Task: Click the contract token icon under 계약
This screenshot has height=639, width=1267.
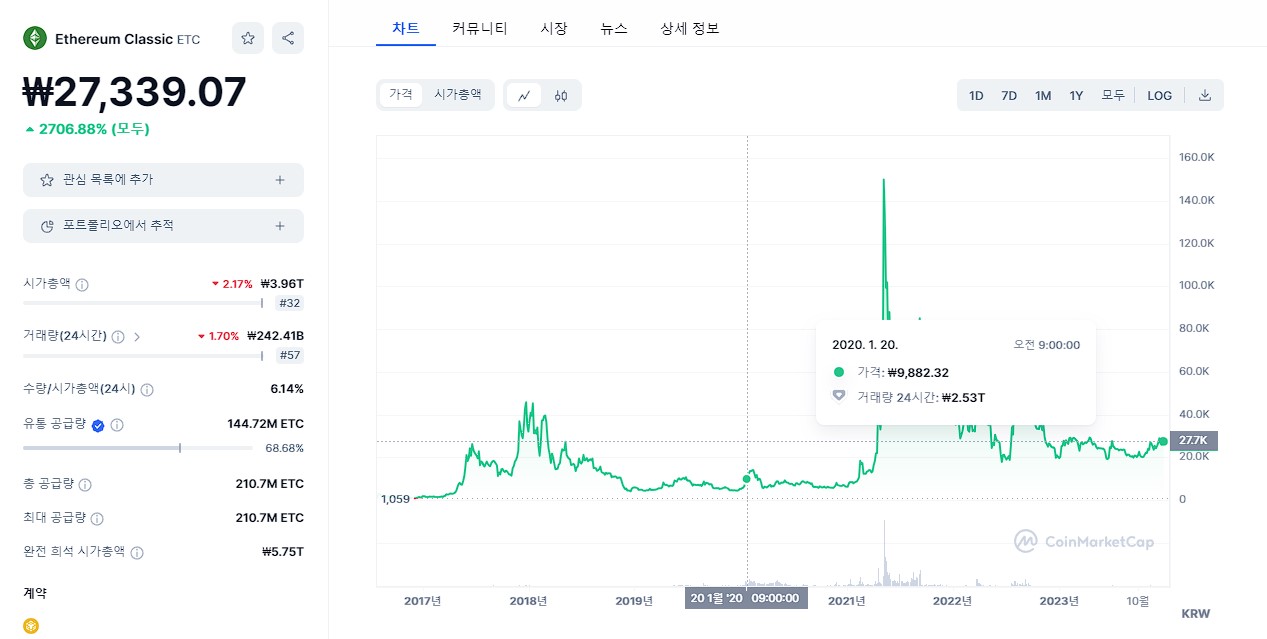Action: [x=31, y=626]
